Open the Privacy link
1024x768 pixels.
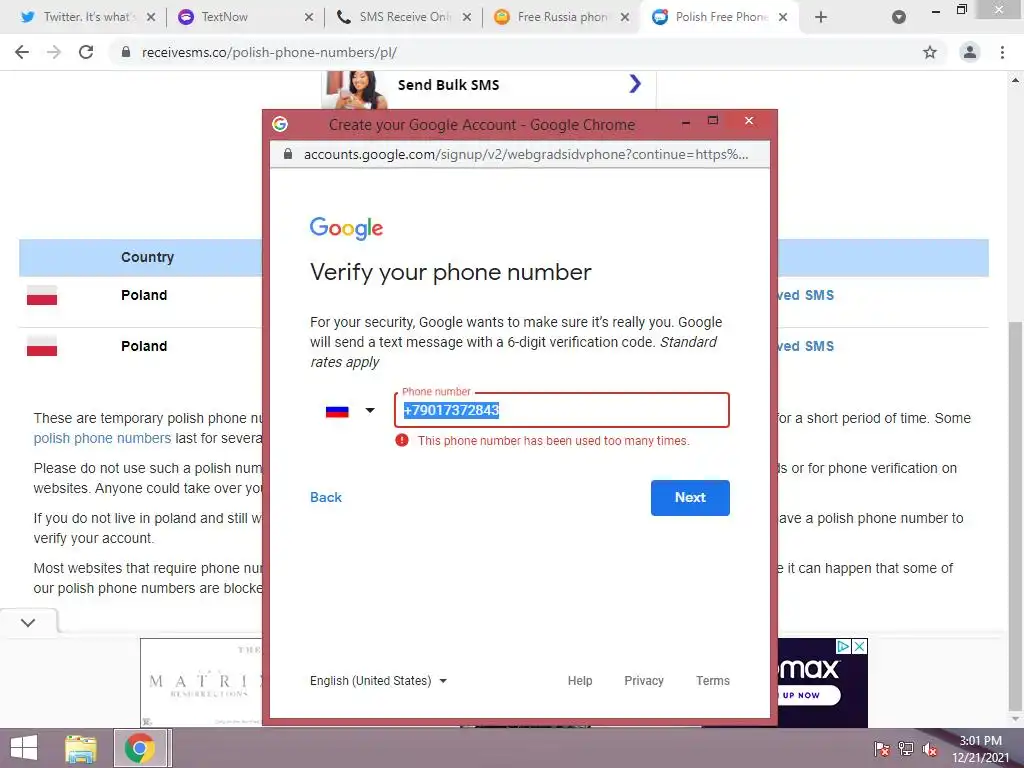(x=644, y=680)
